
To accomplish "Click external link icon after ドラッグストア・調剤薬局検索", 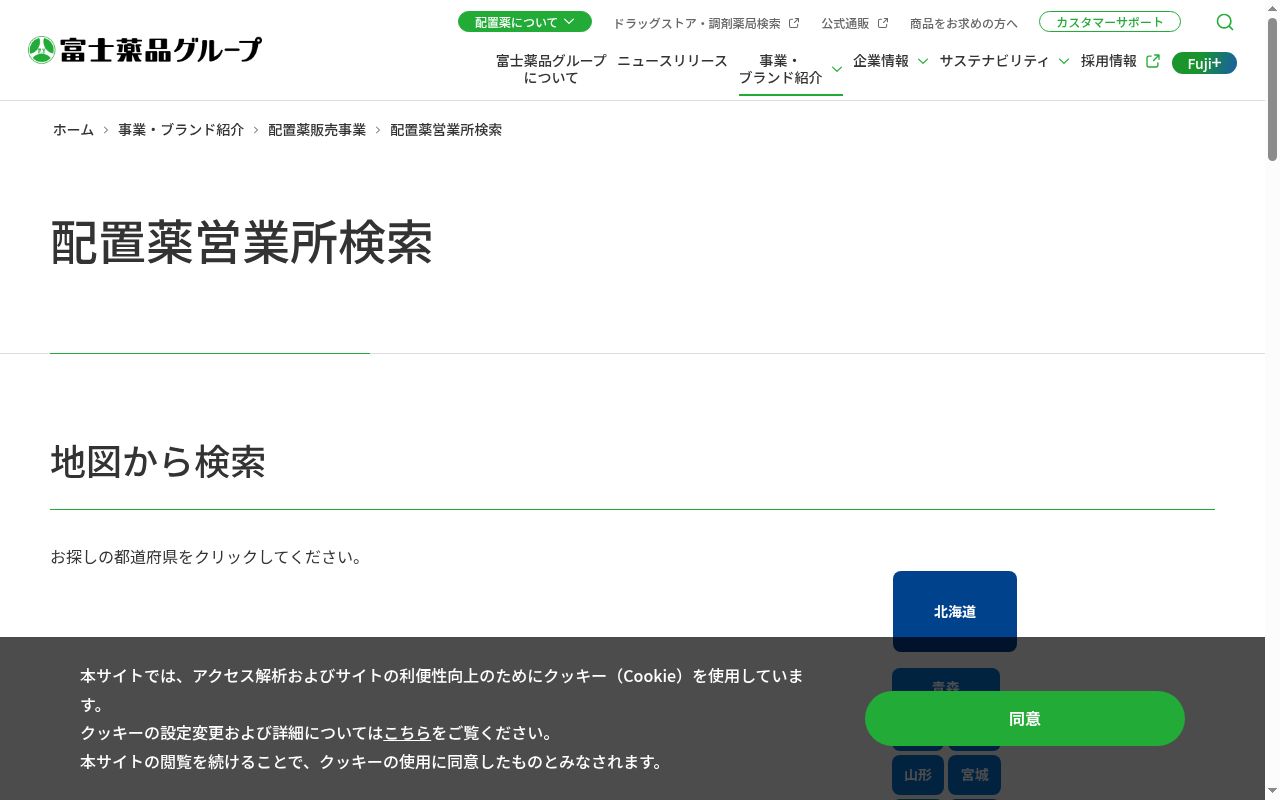I will coord(794,23).
